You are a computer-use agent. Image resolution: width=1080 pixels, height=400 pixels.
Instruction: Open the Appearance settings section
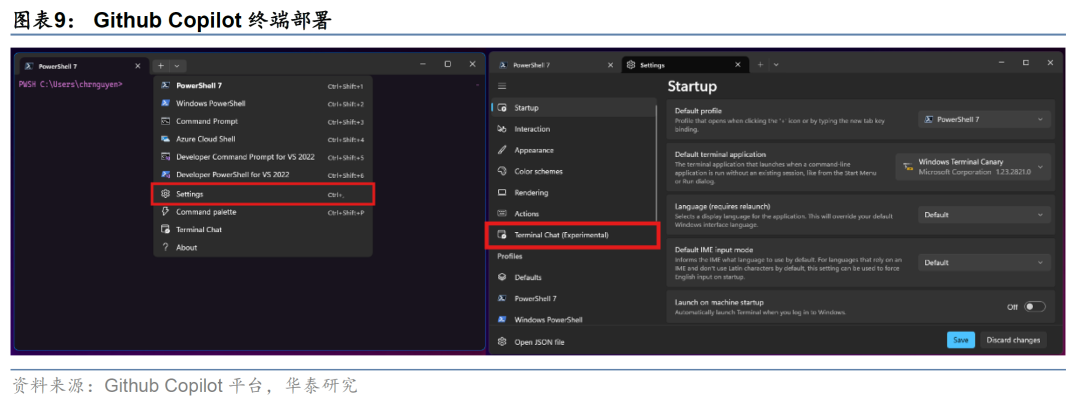pos(534,150)
